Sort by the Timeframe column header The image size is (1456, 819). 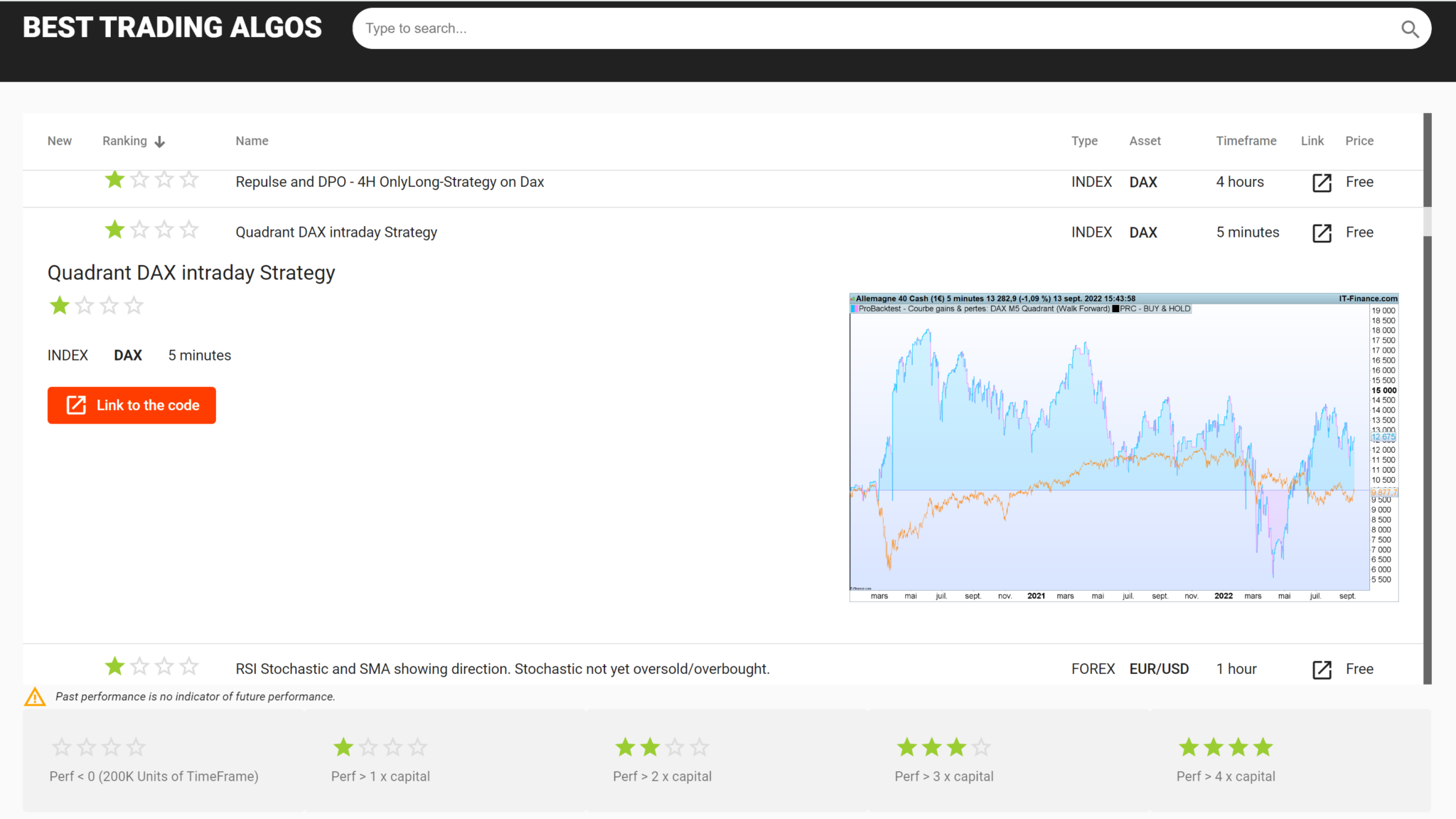(x=1246, y=141)
